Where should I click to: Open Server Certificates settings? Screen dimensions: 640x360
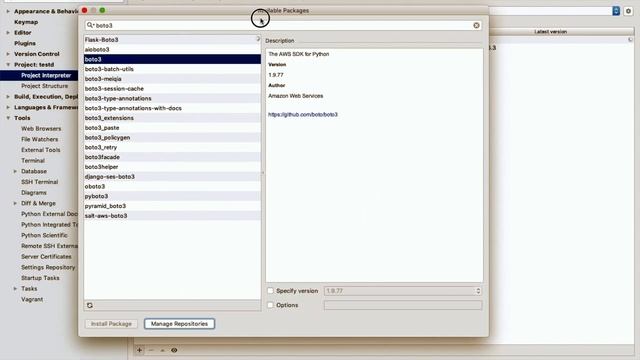pyautogui.click(x=47, y=257)
